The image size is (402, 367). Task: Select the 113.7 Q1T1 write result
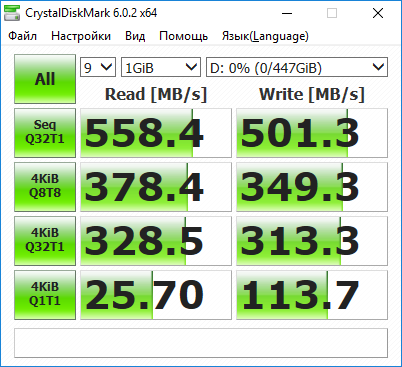(312, 295)
